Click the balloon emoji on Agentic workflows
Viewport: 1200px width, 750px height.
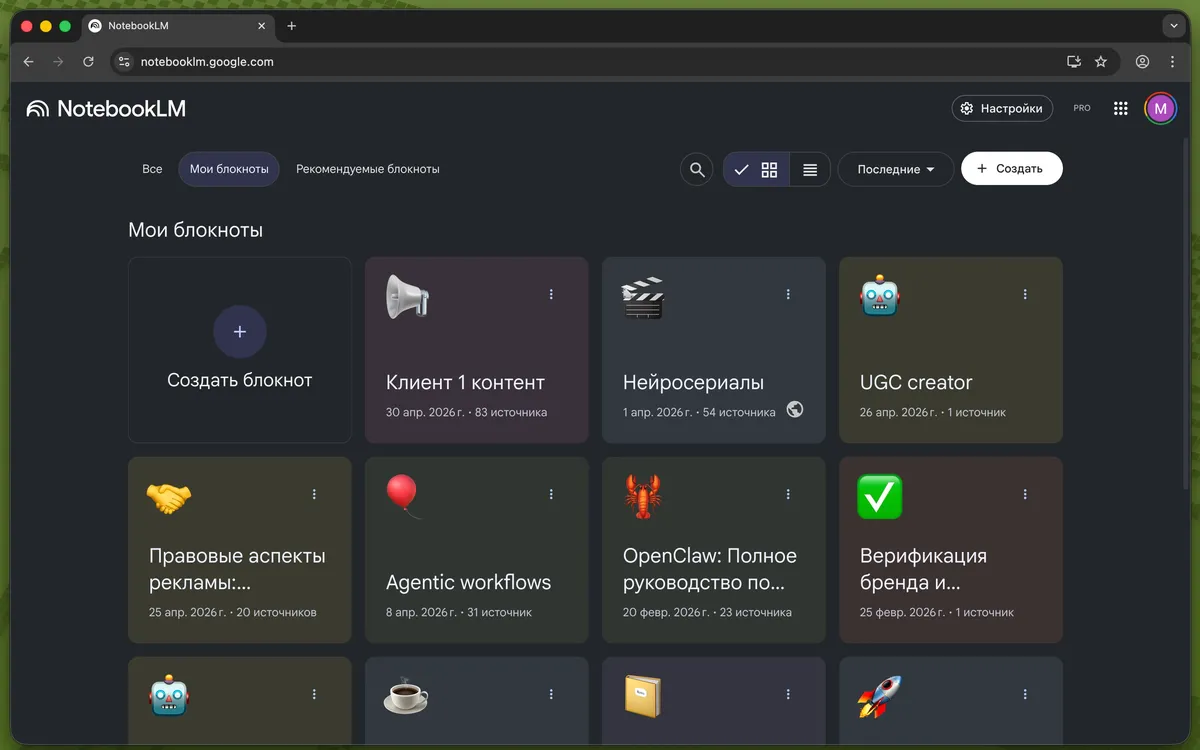pos(403,497)
